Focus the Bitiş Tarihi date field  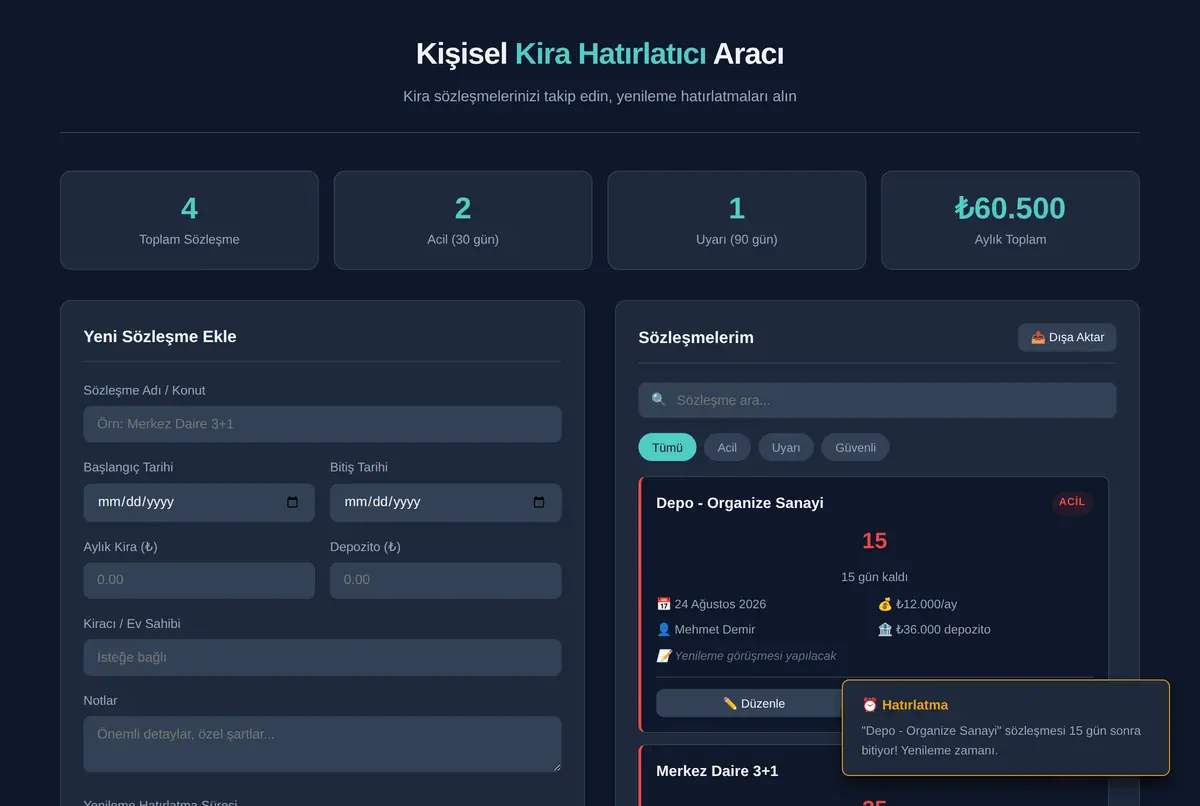click(445, 502)
